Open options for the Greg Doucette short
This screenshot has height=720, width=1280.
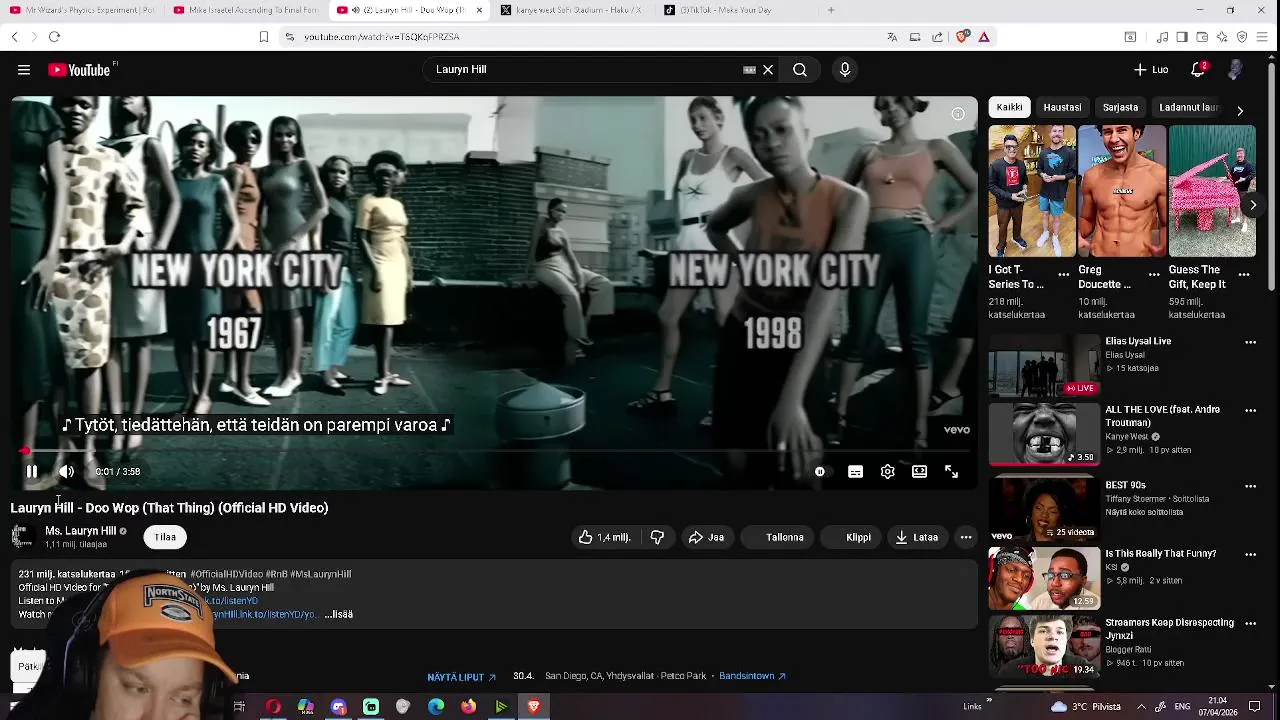click(1154, 274)
